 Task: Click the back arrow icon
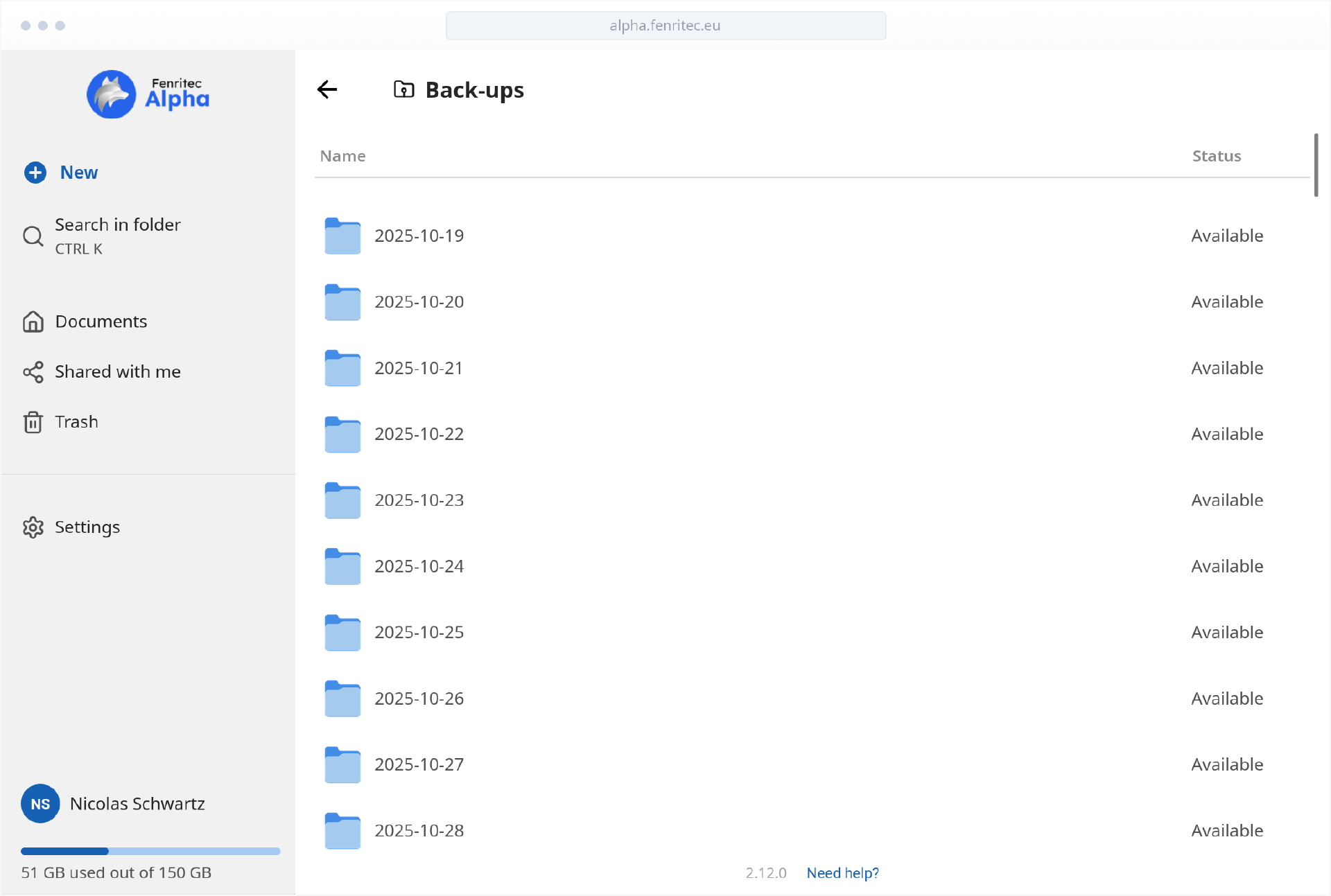point(327,89)
